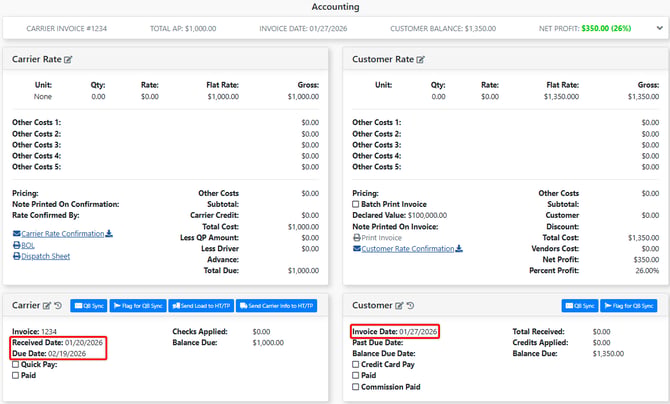
Task: Mark the customer as Paid
Action: tap(356, 375)
